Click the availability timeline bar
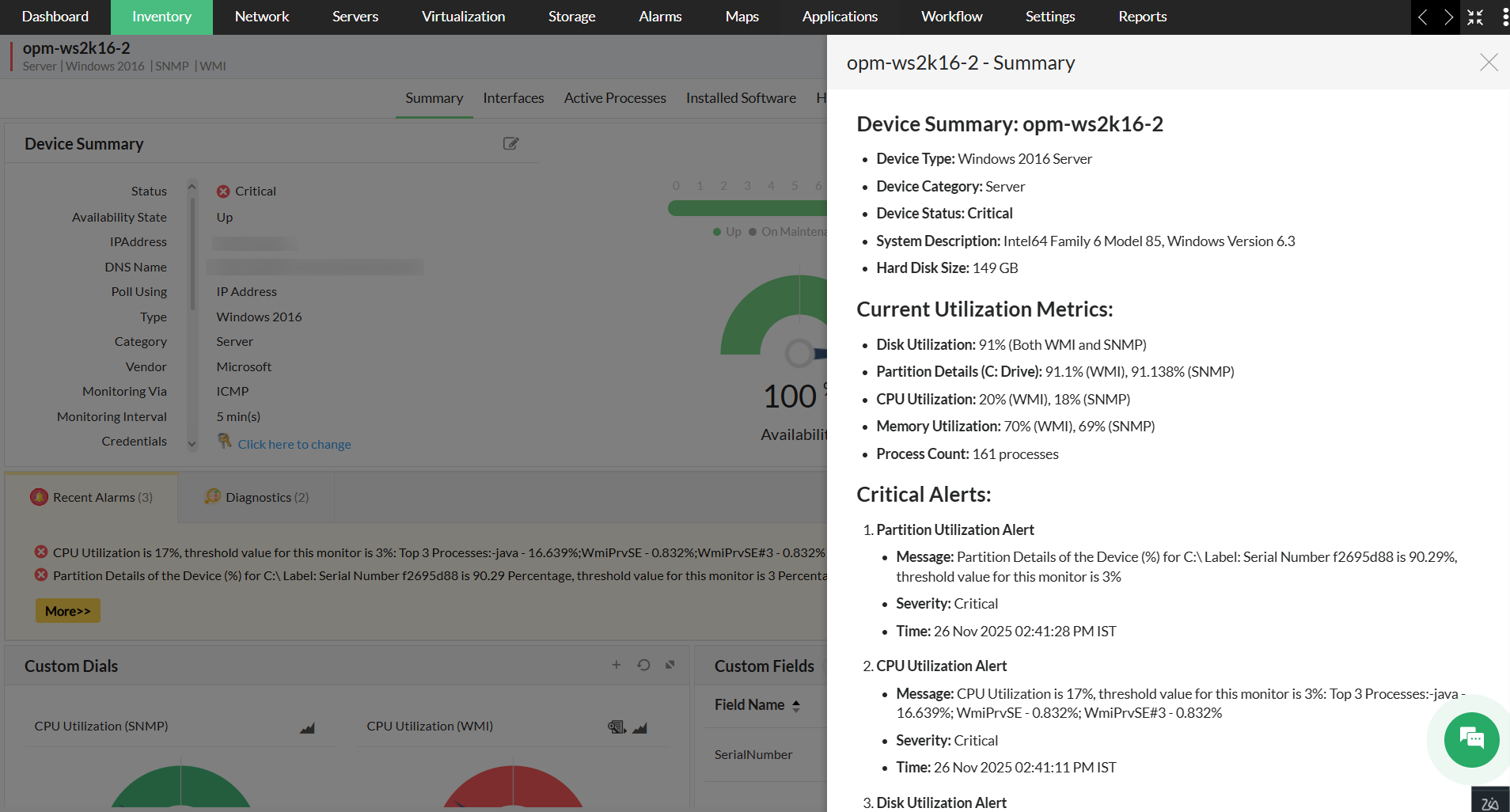This screenshot has height=812, width=1510. point(747,208)
